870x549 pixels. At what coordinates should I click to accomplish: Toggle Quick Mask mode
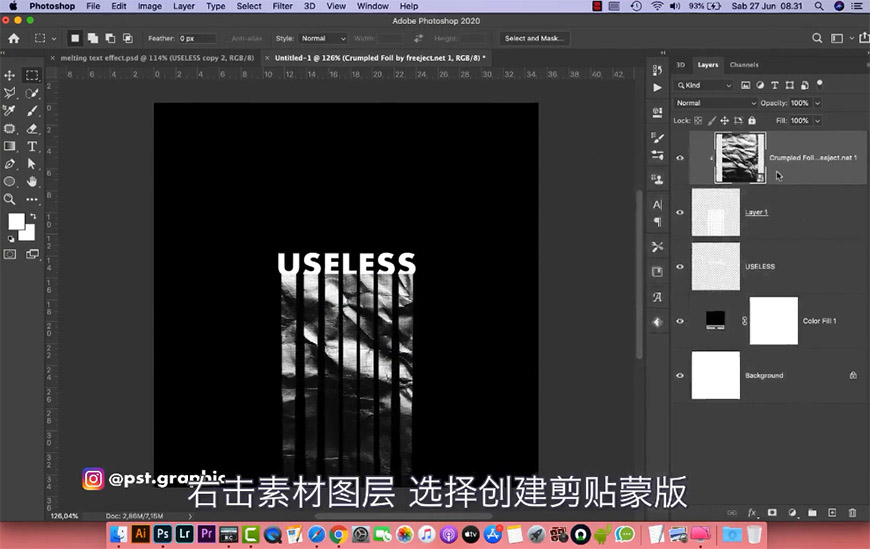click(10, 254)
